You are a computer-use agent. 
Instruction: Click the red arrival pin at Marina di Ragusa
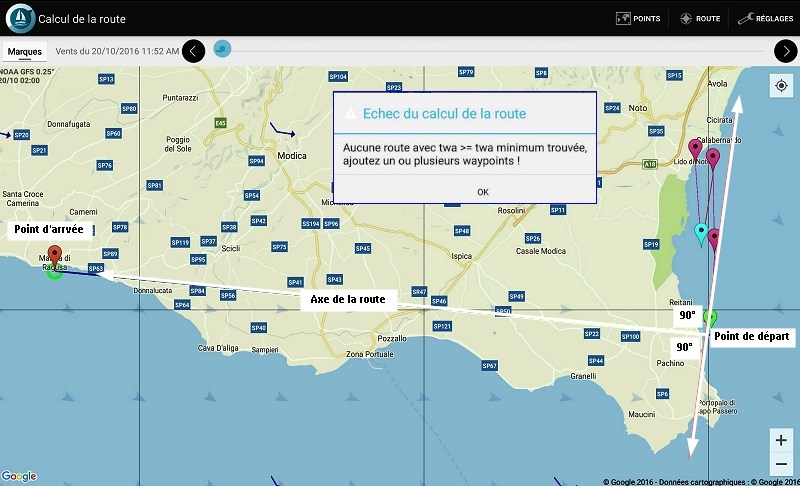(55, 256)
